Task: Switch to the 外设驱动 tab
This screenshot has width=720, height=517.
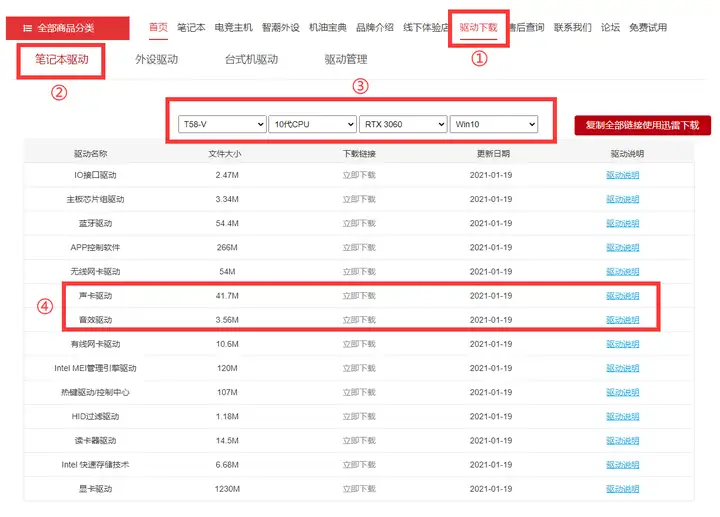Action: click(157, 59)
